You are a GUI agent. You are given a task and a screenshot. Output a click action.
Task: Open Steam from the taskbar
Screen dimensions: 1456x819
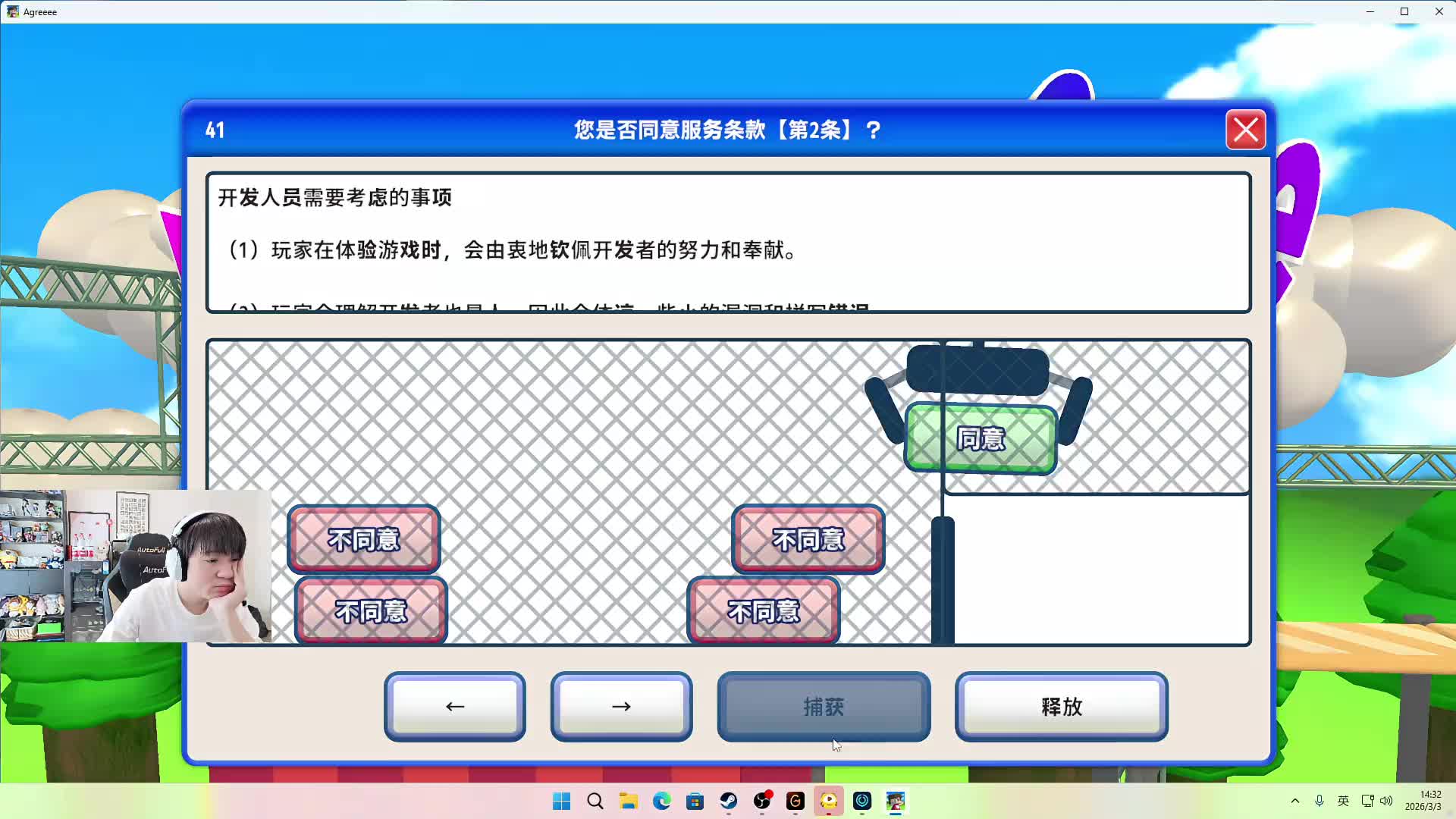728,801
